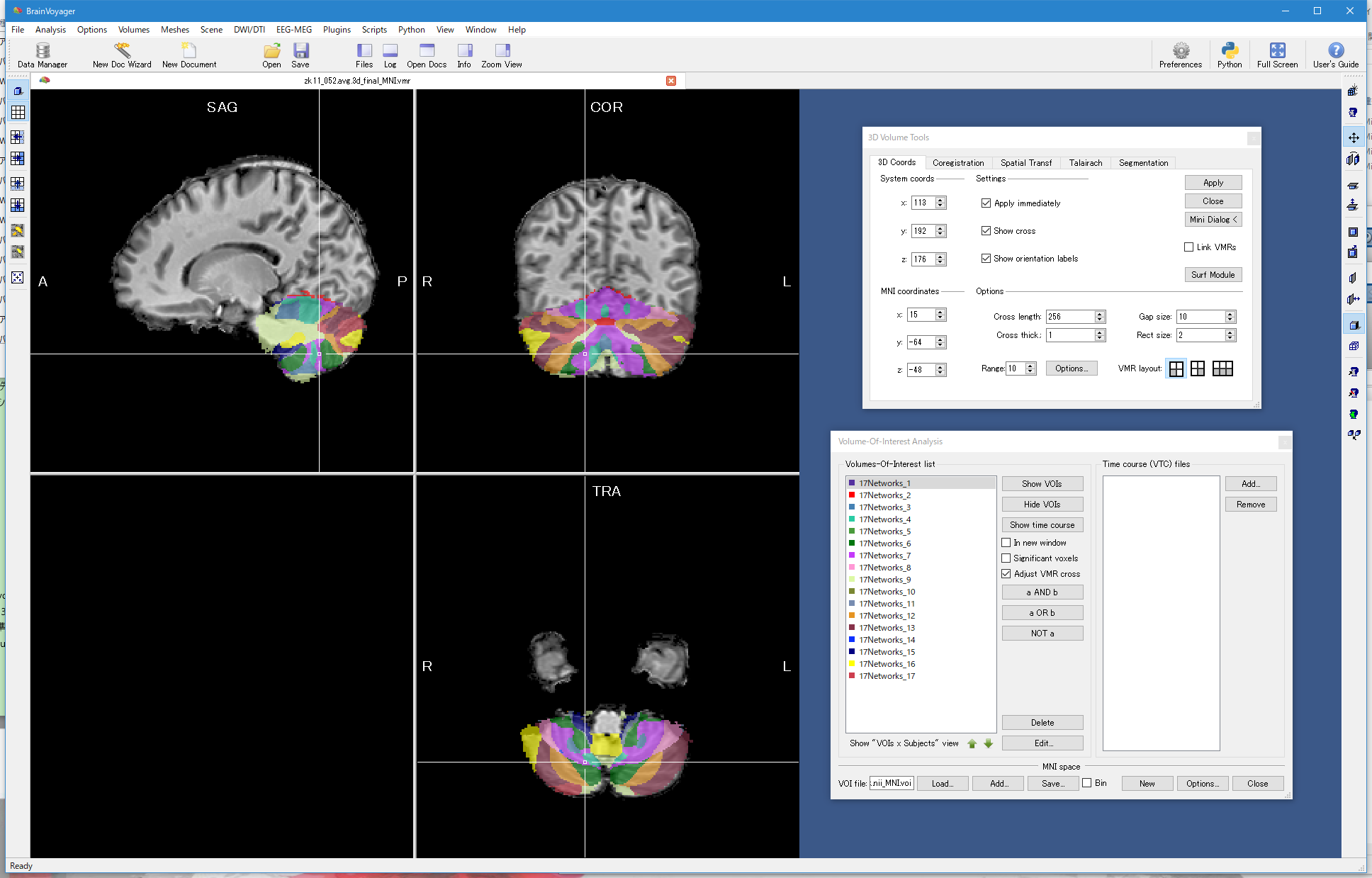Close the zk11_052 VMR document tab
This screenshot has width=1372, height=878.
click(x=671, y=81)
